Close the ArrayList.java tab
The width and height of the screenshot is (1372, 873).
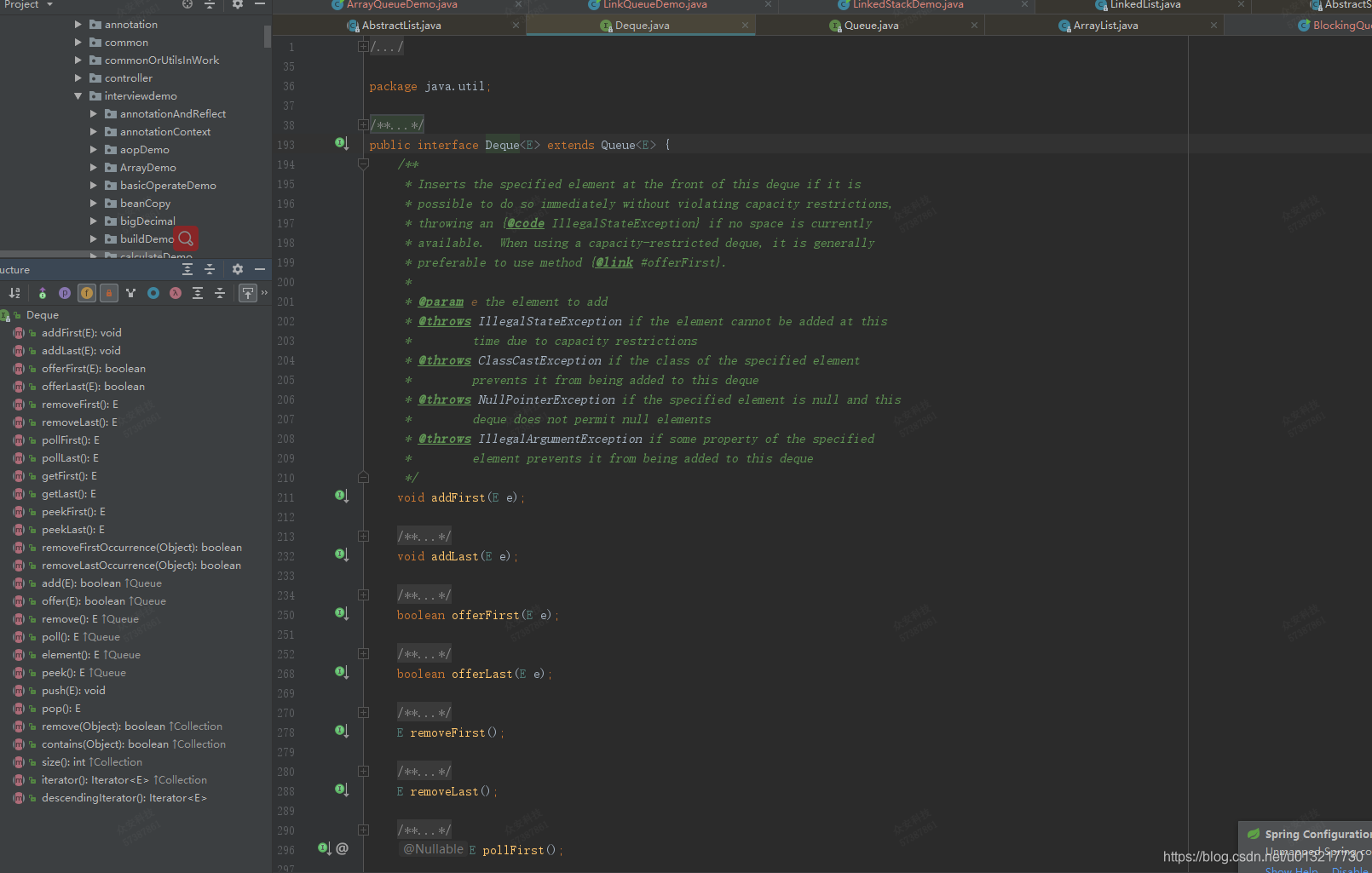[1213, 26]
